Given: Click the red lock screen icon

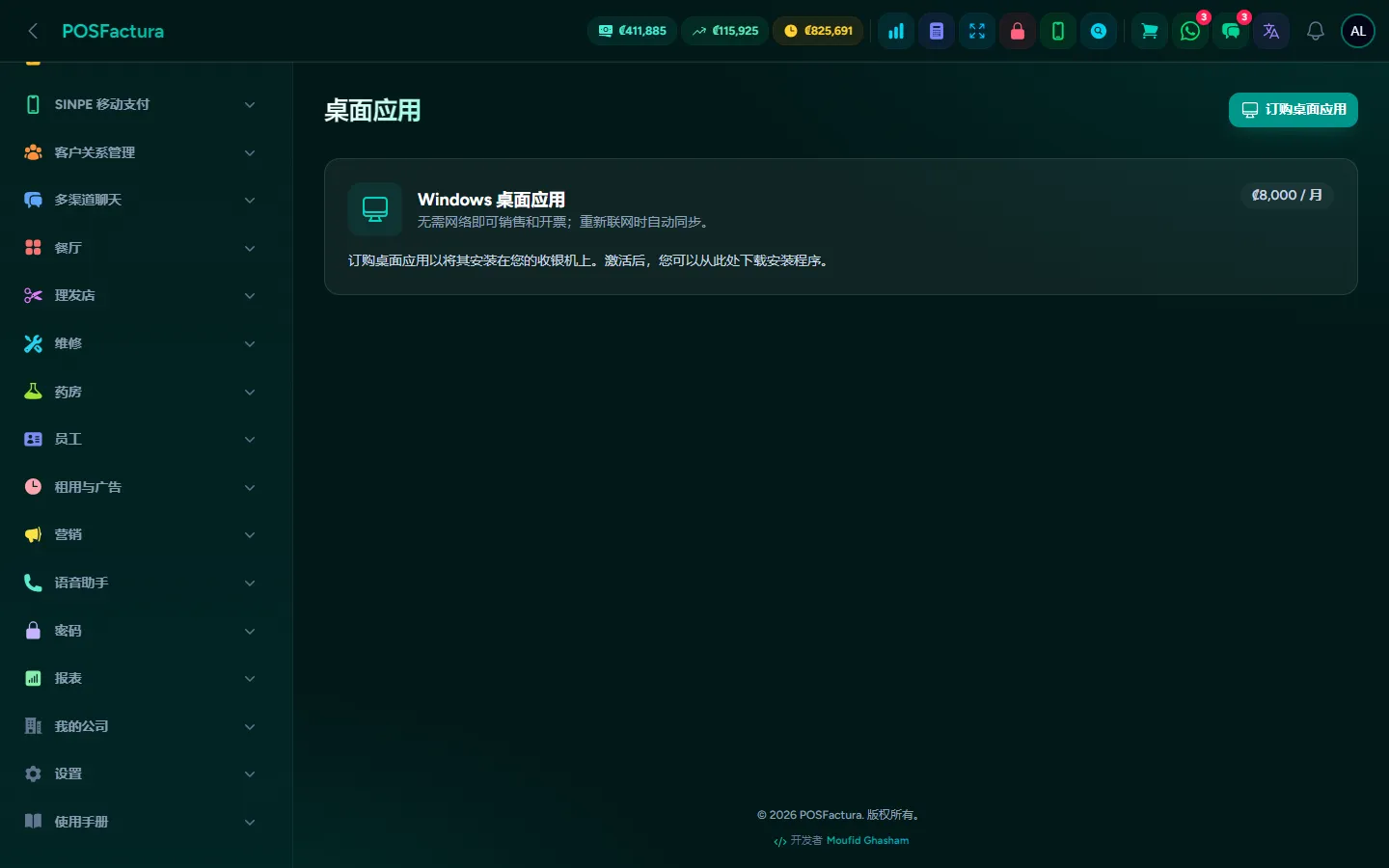Looking at the screenshot, I should click(1018, 31).
